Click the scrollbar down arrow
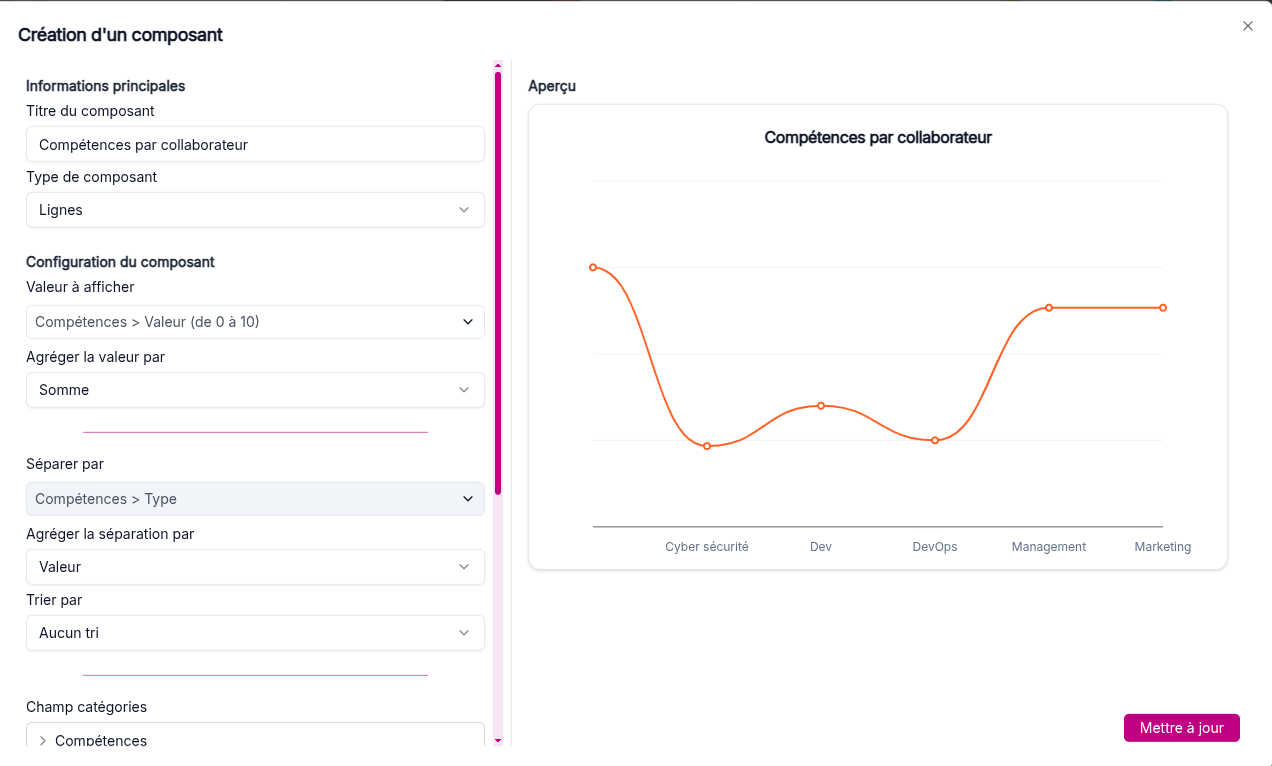 498,740
